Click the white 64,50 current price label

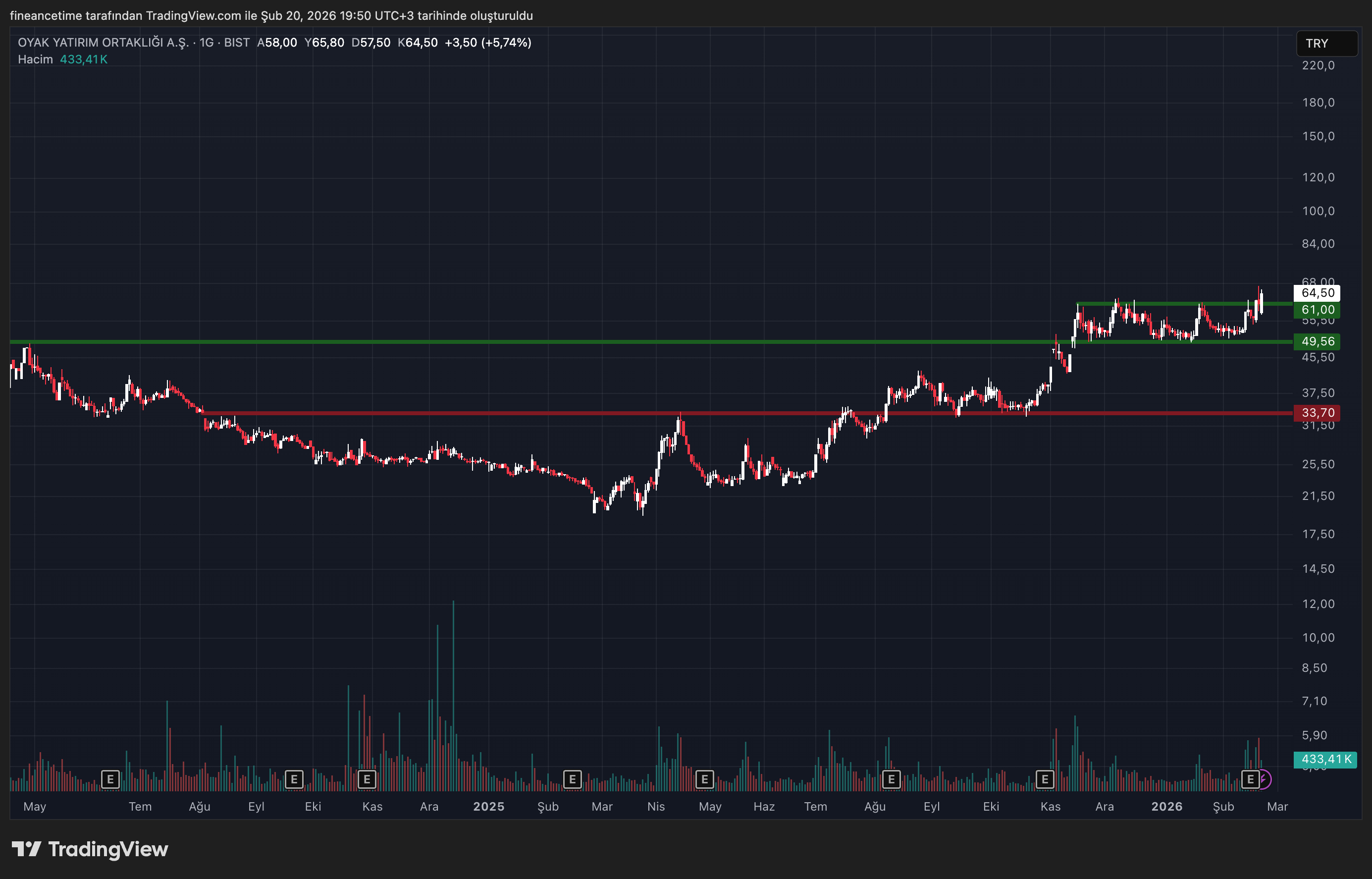pyautogui.click(x=1317, y=293)
